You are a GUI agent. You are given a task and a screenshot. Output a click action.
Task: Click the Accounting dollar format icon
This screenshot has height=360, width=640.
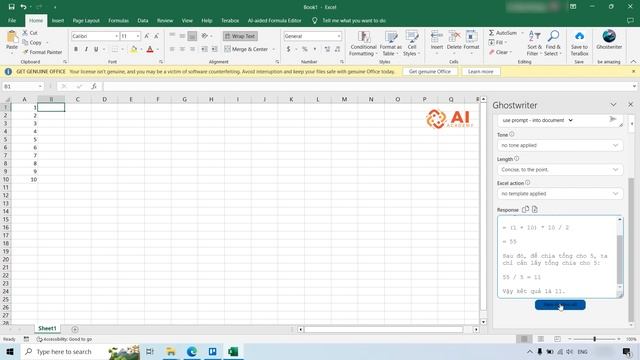(x=289, y=49)
